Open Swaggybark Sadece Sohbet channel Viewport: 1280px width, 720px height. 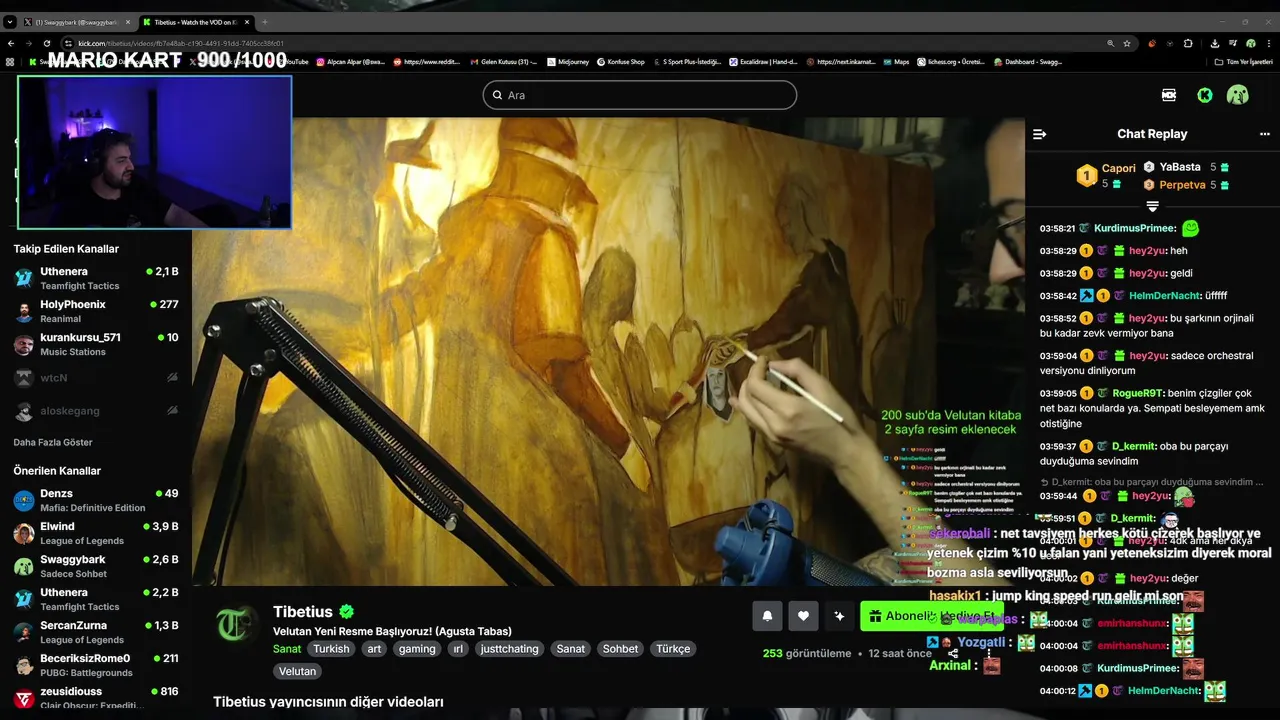96,566
